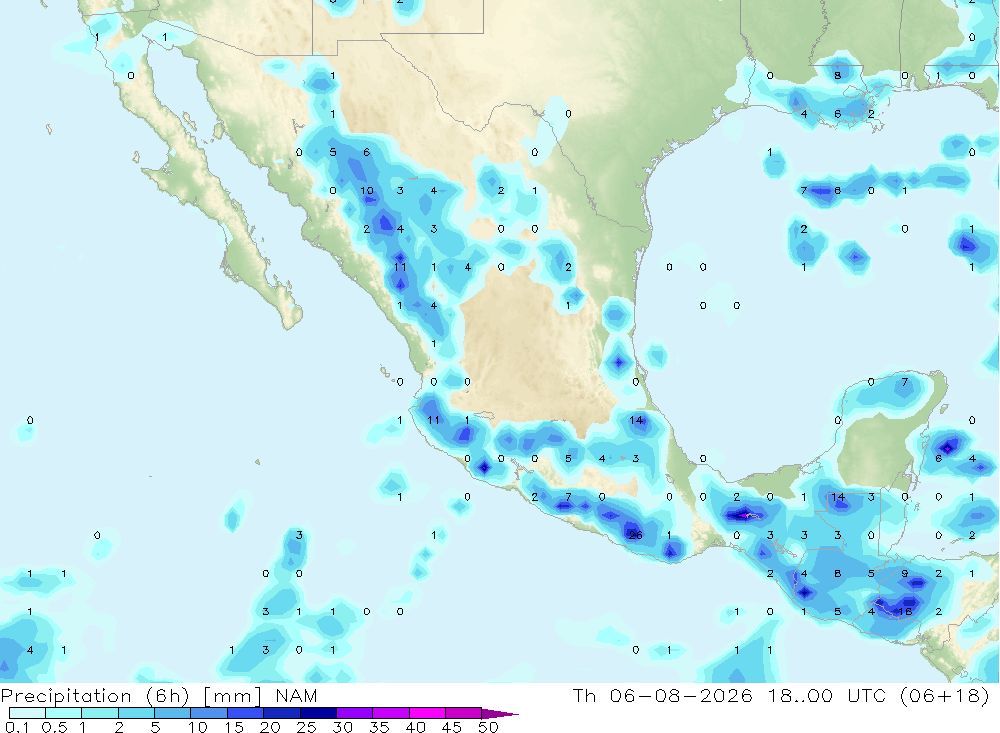
Task: Select the 2–5 mm legend color swatch
Action: [x=136, y=713]
